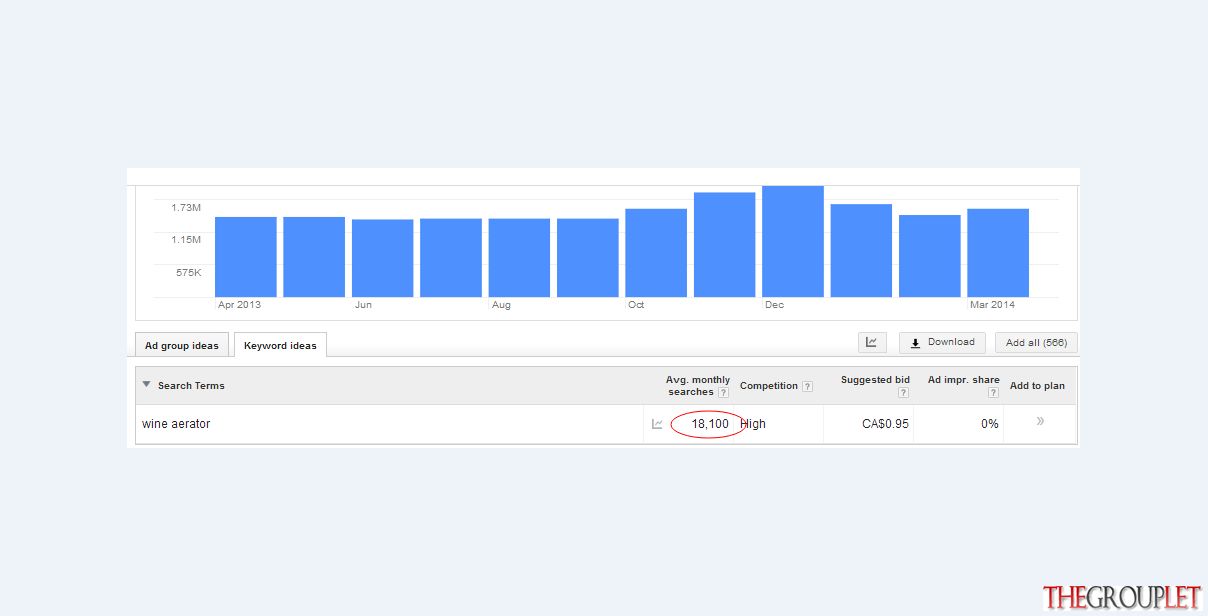Screen dimensions: 1208x616
Task: Click Add all (566) button
Action: pyautogui.click(x=1036, y=342)
